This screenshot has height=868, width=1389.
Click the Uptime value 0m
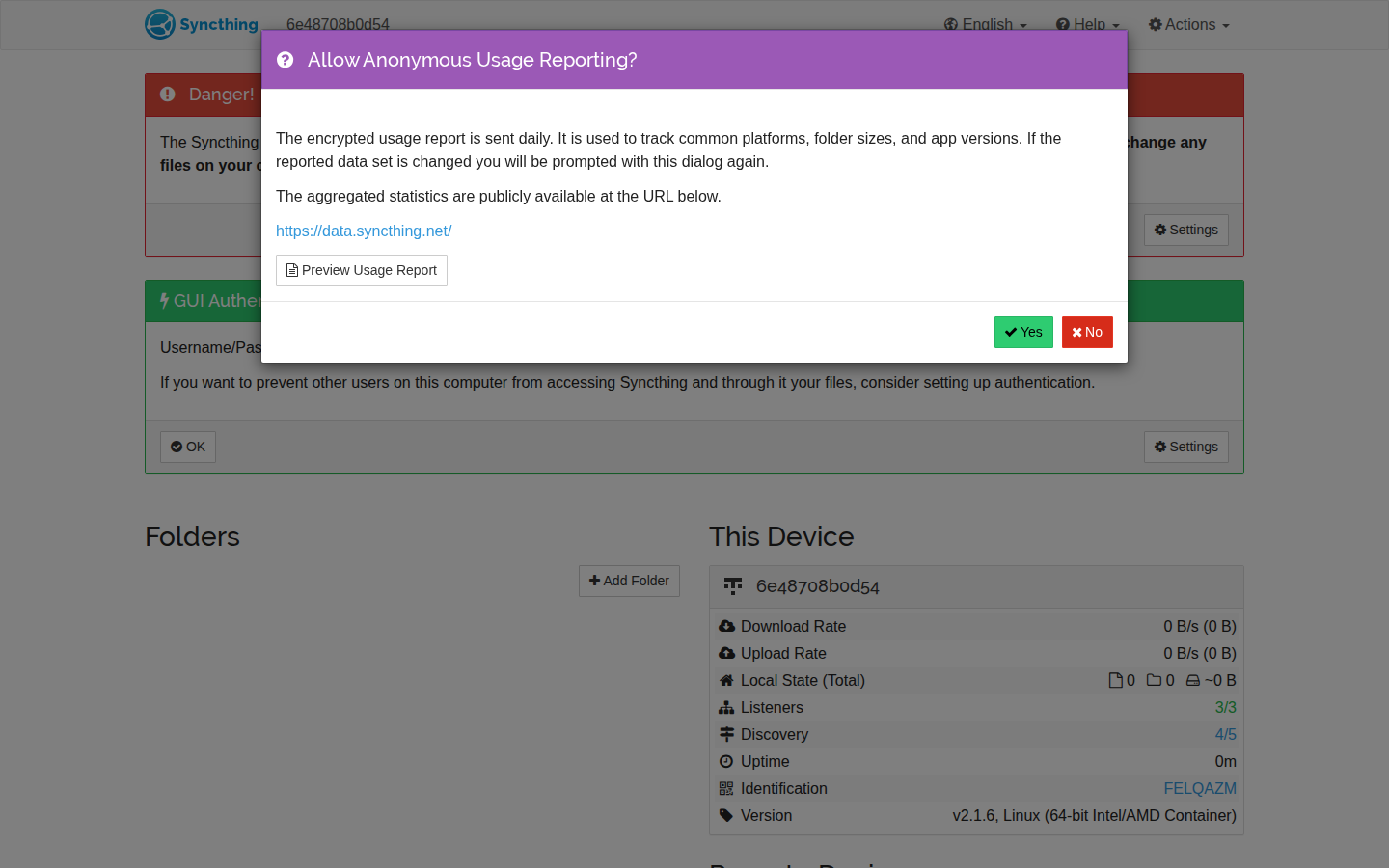coord(1225,761)
